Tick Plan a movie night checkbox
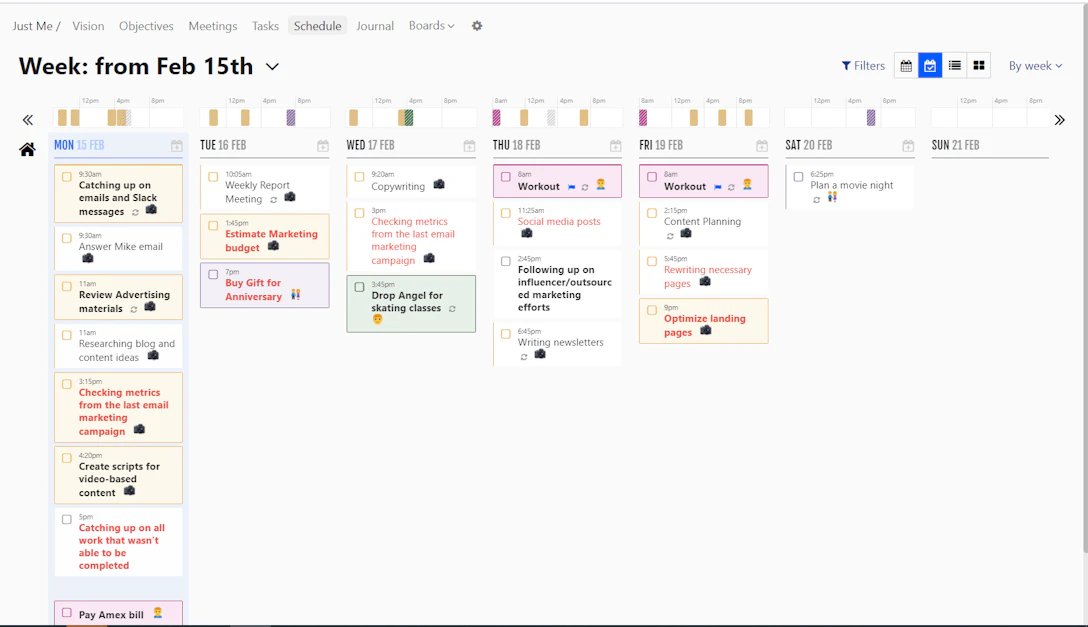Screen dimensions: 1088x627 798,177
